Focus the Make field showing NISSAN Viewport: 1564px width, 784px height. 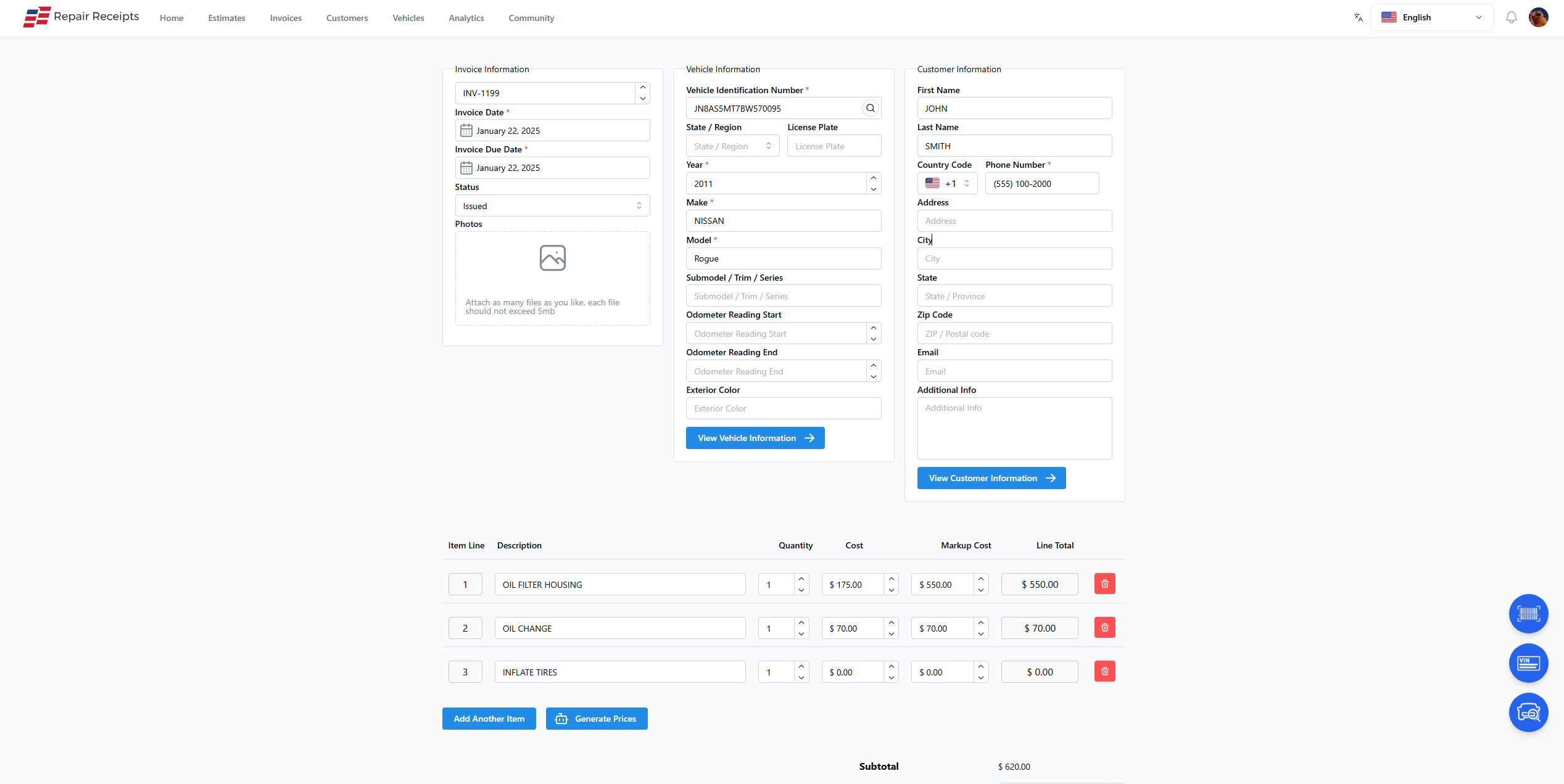pyautogui.click(x=784, y=221)
